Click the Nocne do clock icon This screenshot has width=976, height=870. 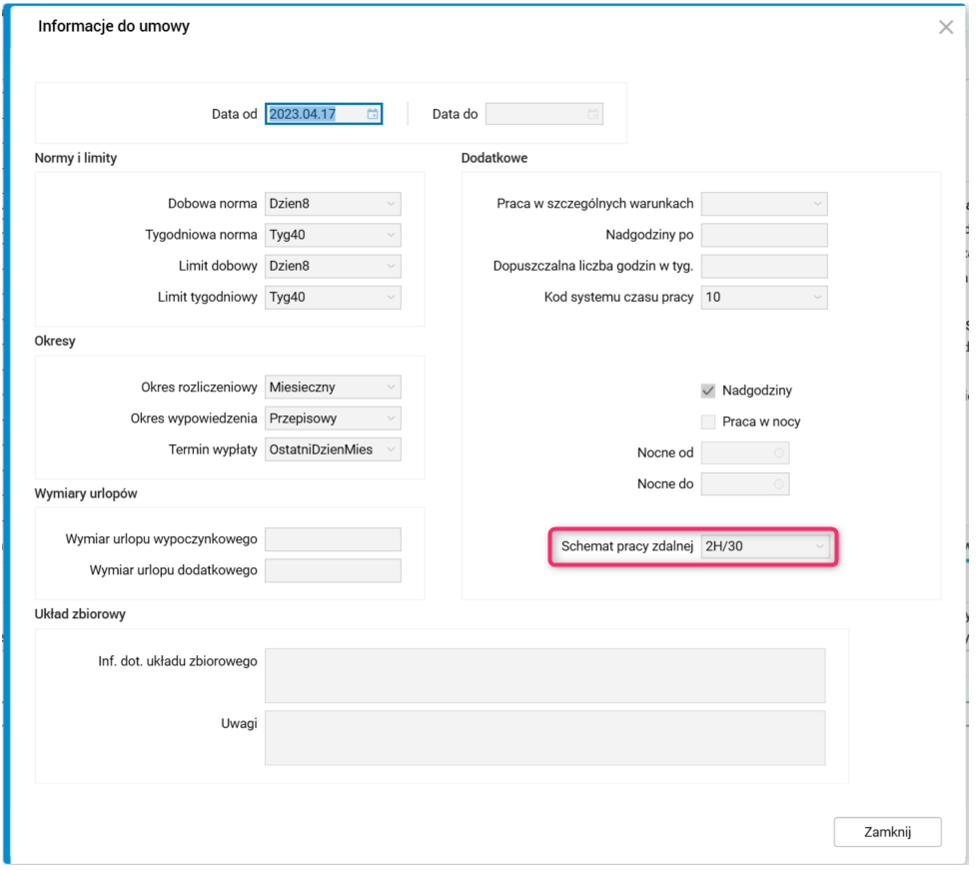click(779, 485)
